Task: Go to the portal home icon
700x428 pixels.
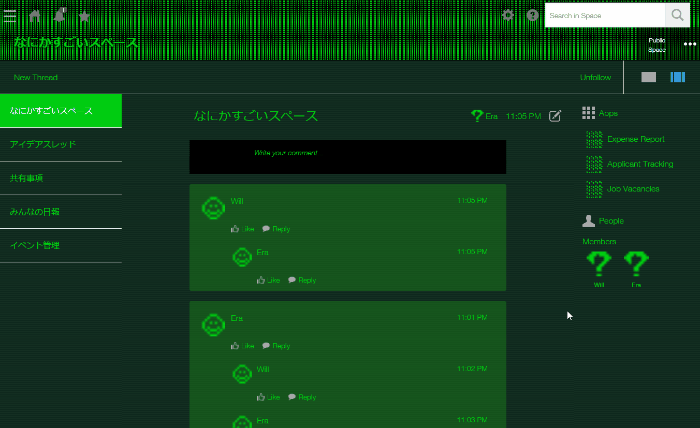Action: click(35, 16)
